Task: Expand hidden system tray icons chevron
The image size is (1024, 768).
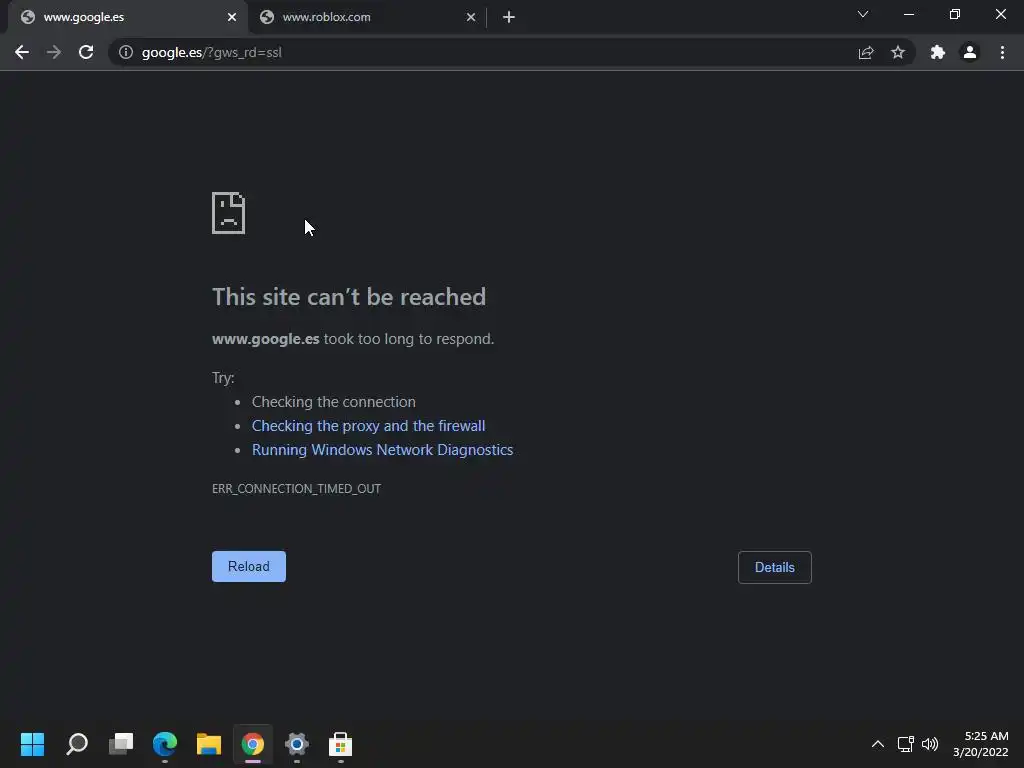Action: point(878,744)
